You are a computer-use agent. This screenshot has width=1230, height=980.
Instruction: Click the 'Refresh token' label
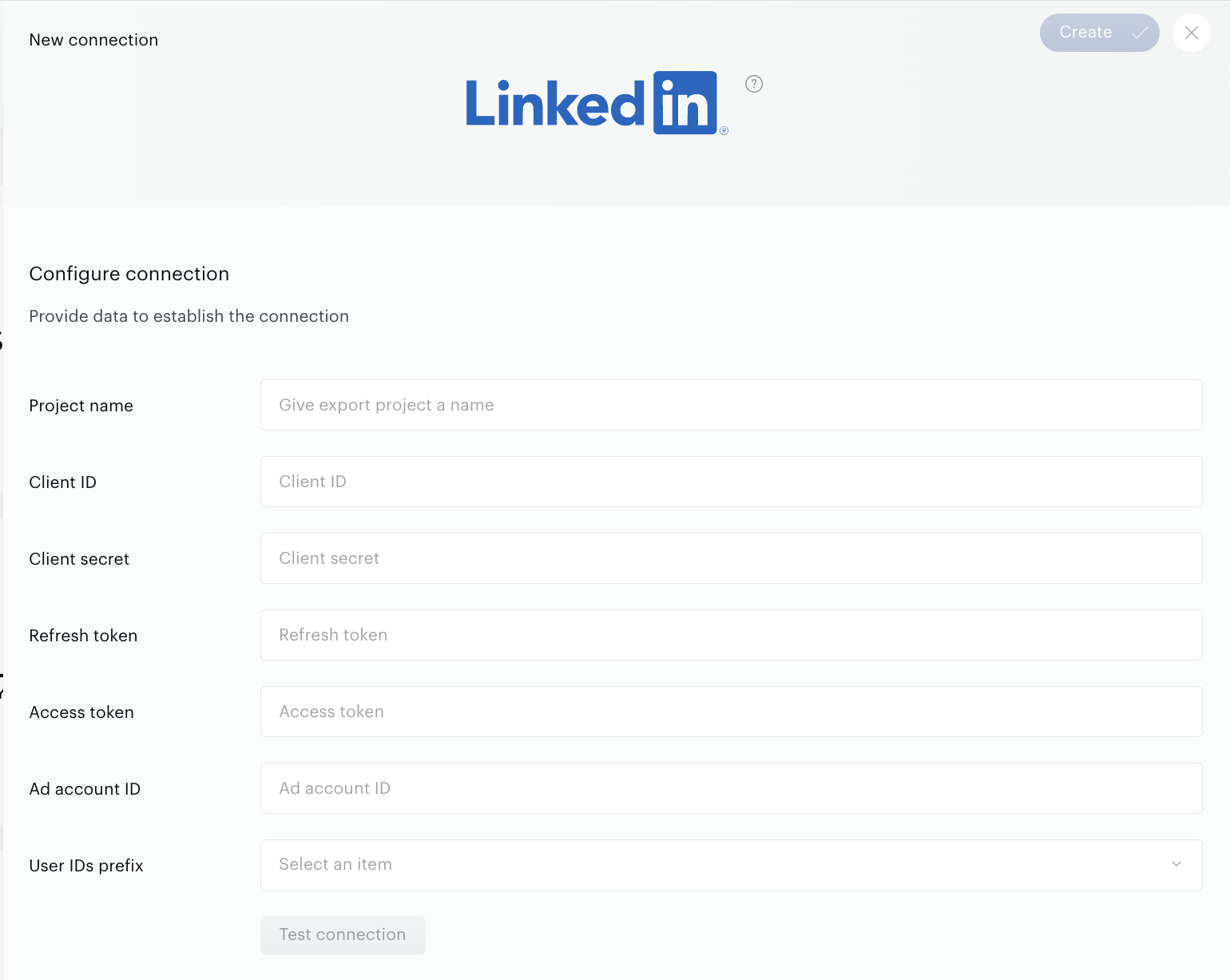point(83,636)
